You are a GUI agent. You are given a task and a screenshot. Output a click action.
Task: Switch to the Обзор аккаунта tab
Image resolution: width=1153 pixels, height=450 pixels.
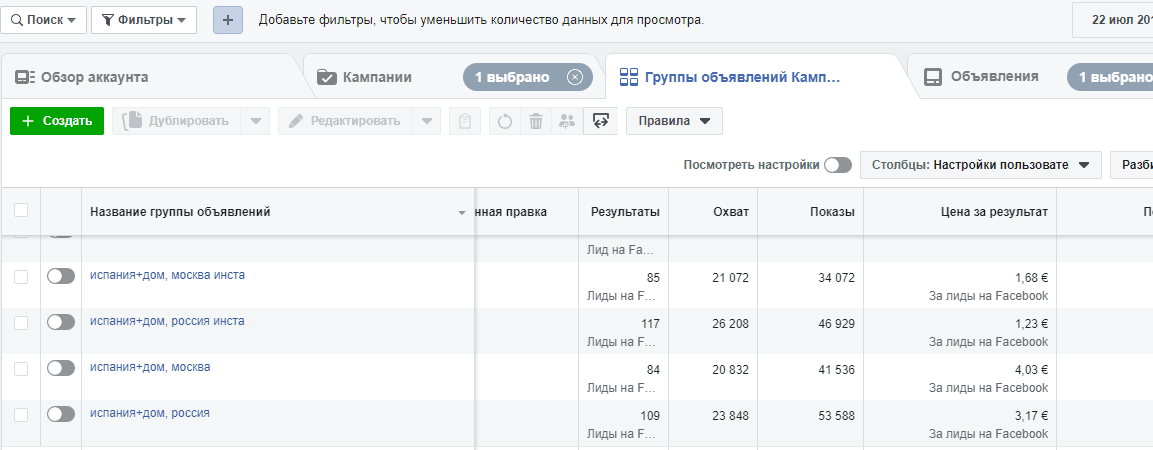tap(95, 77)
